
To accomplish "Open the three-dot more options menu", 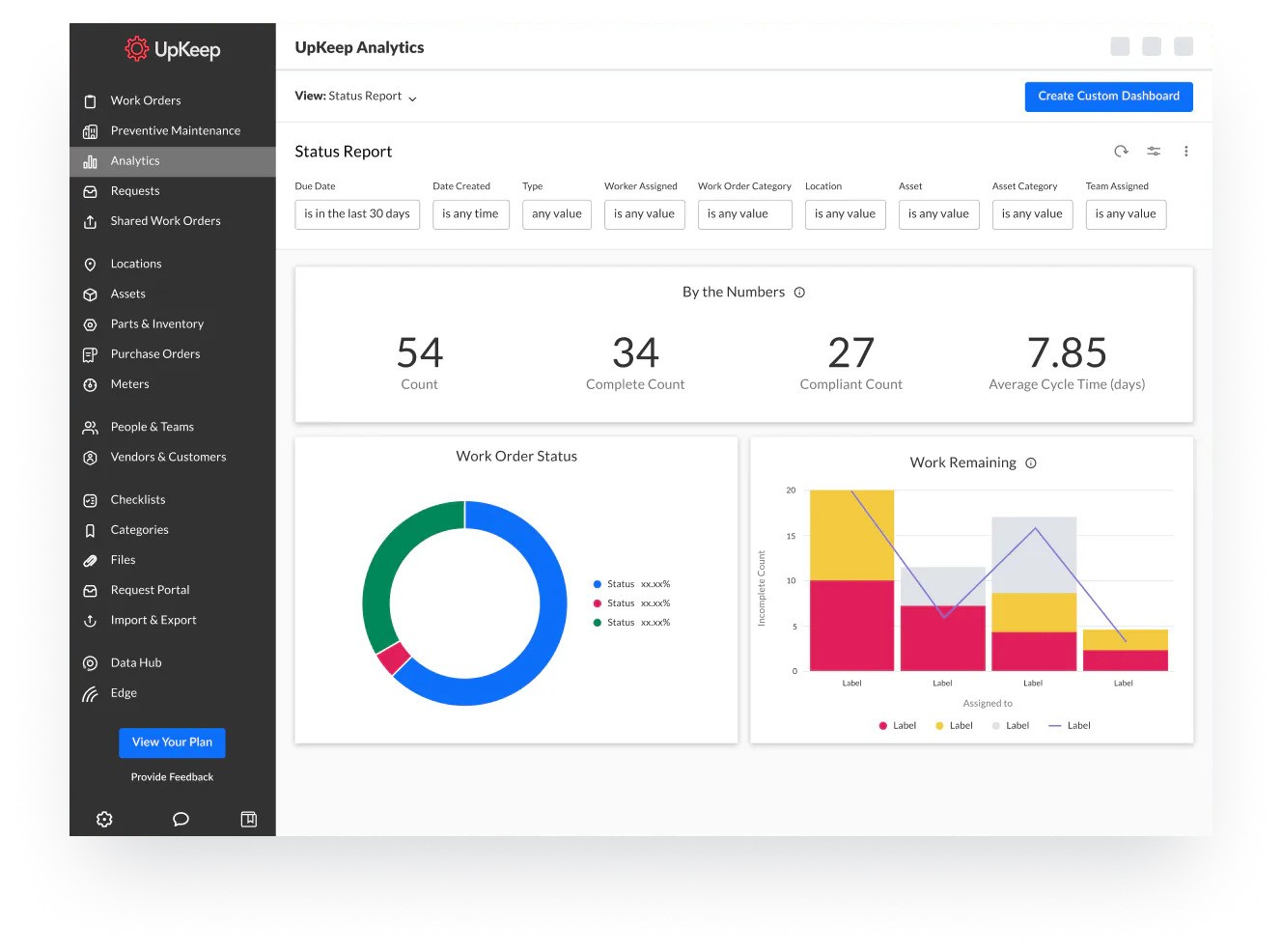I will (x=1185, y=152).
